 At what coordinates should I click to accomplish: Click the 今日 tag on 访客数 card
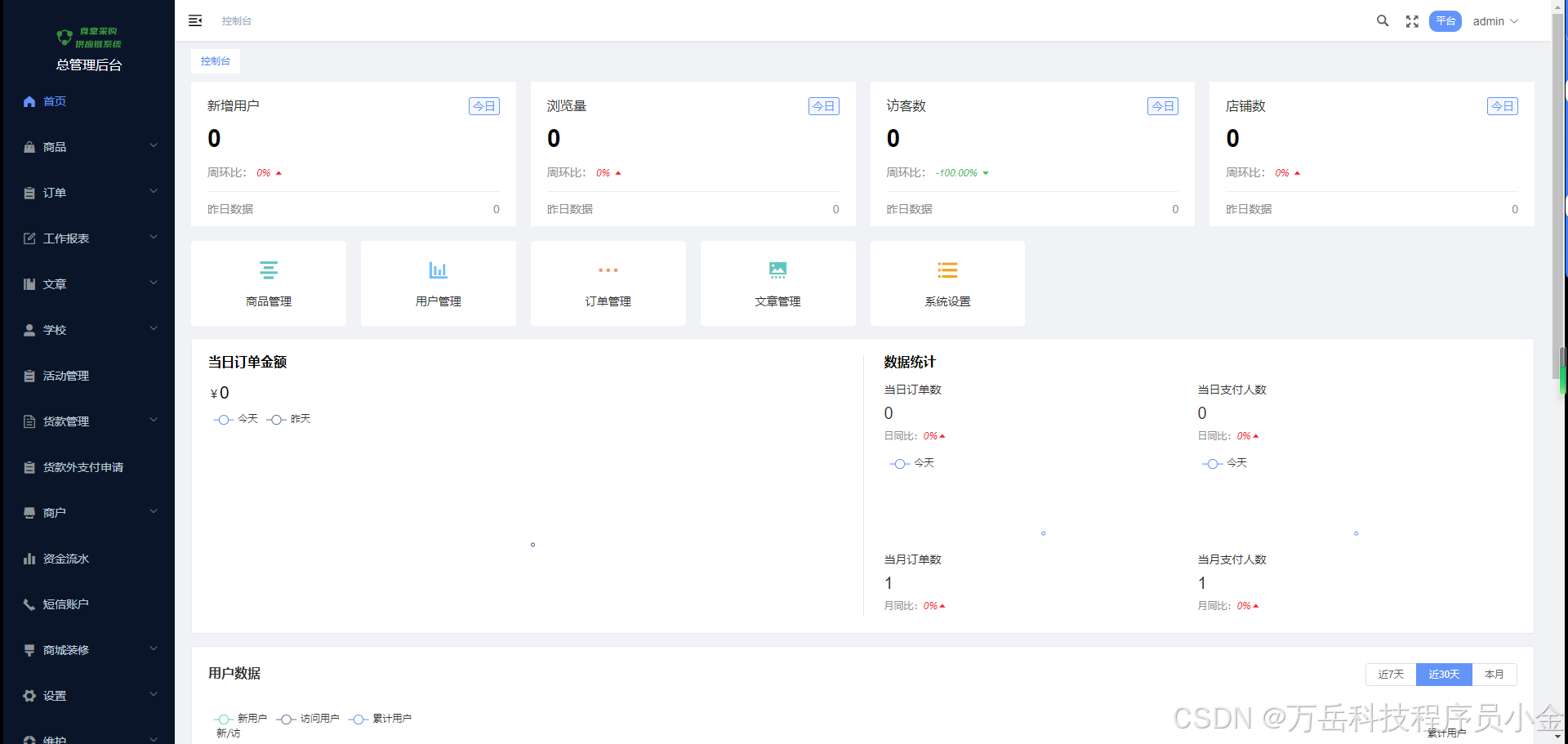coord(1163,106)
